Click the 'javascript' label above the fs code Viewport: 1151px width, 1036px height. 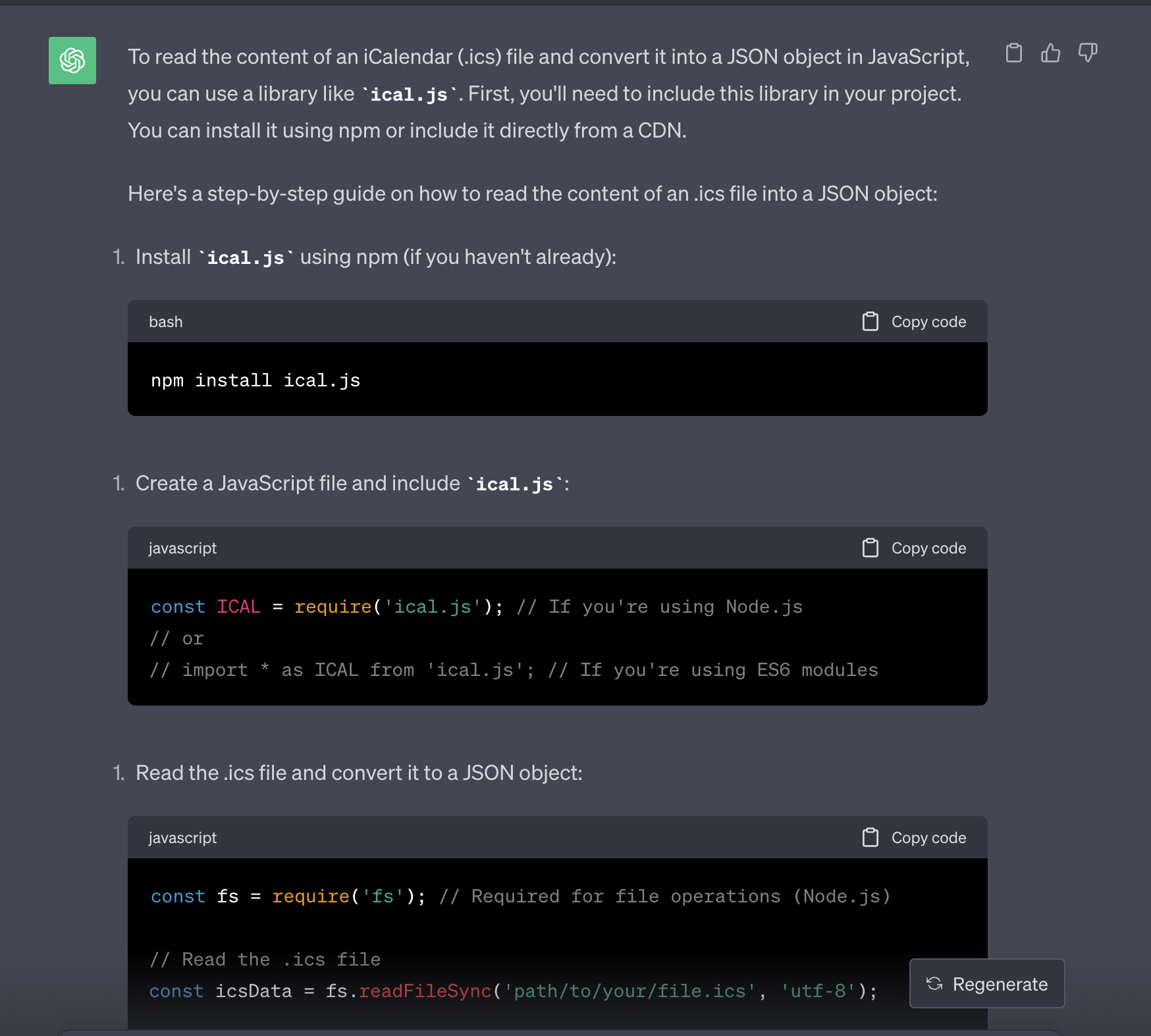point(182,838)
